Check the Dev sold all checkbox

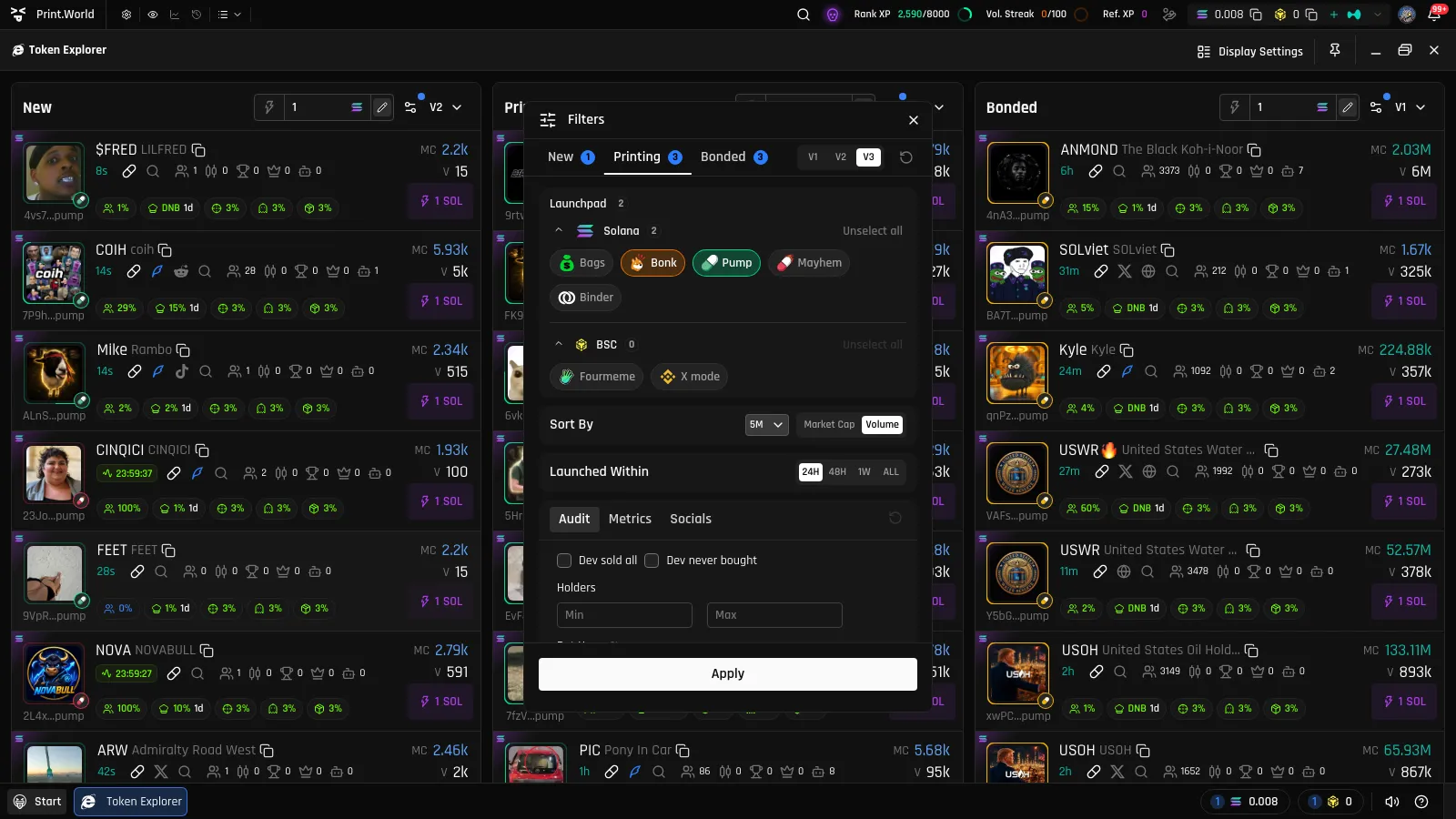point(564,561)
